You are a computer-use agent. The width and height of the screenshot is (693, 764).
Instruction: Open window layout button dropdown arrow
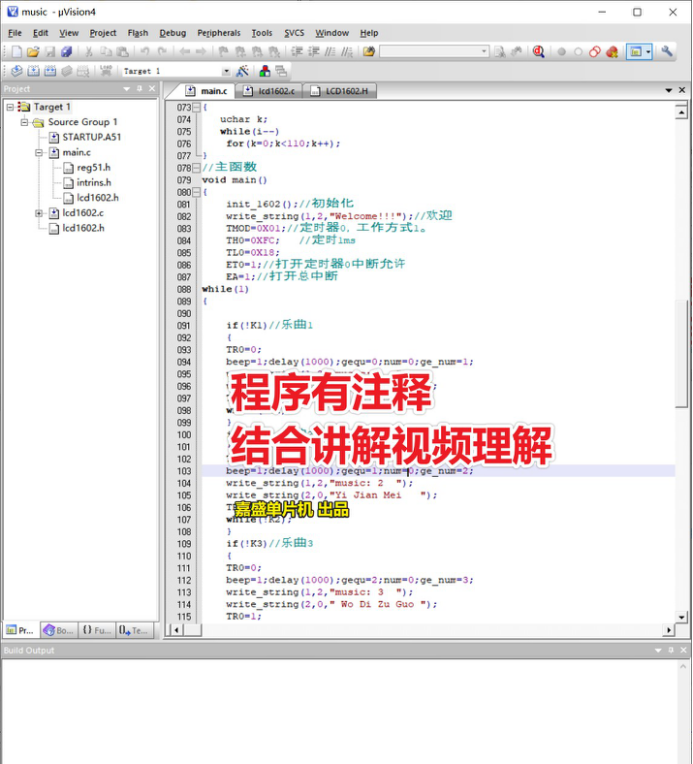click(648, 52)
